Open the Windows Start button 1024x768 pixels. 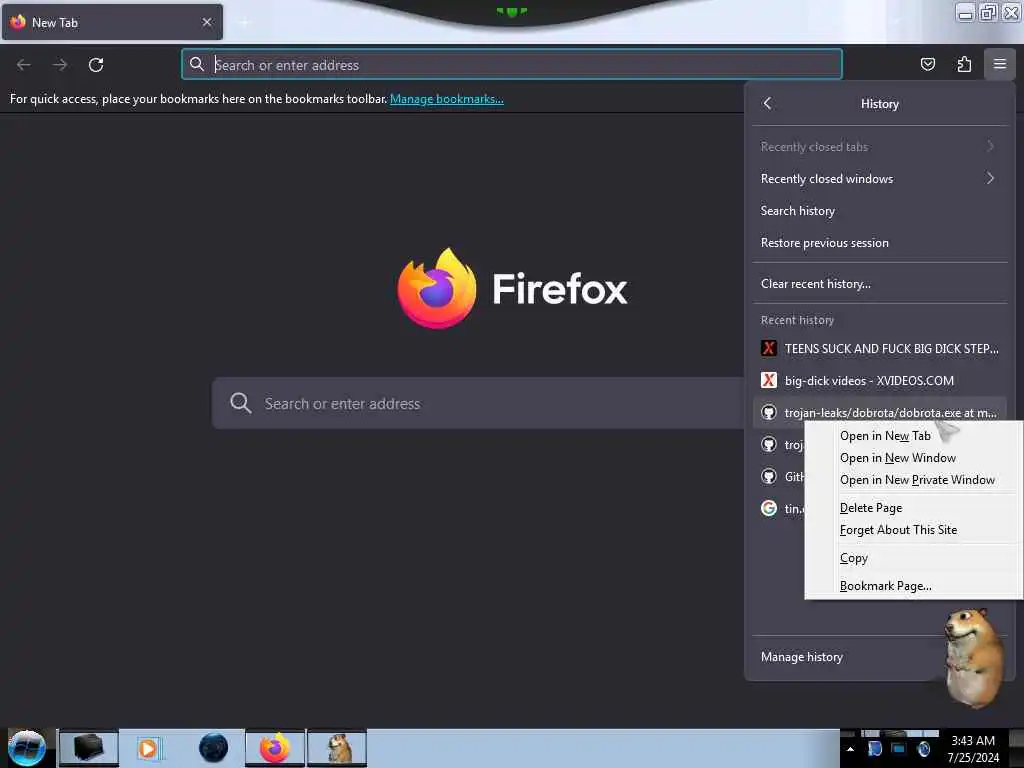point(27,748)
